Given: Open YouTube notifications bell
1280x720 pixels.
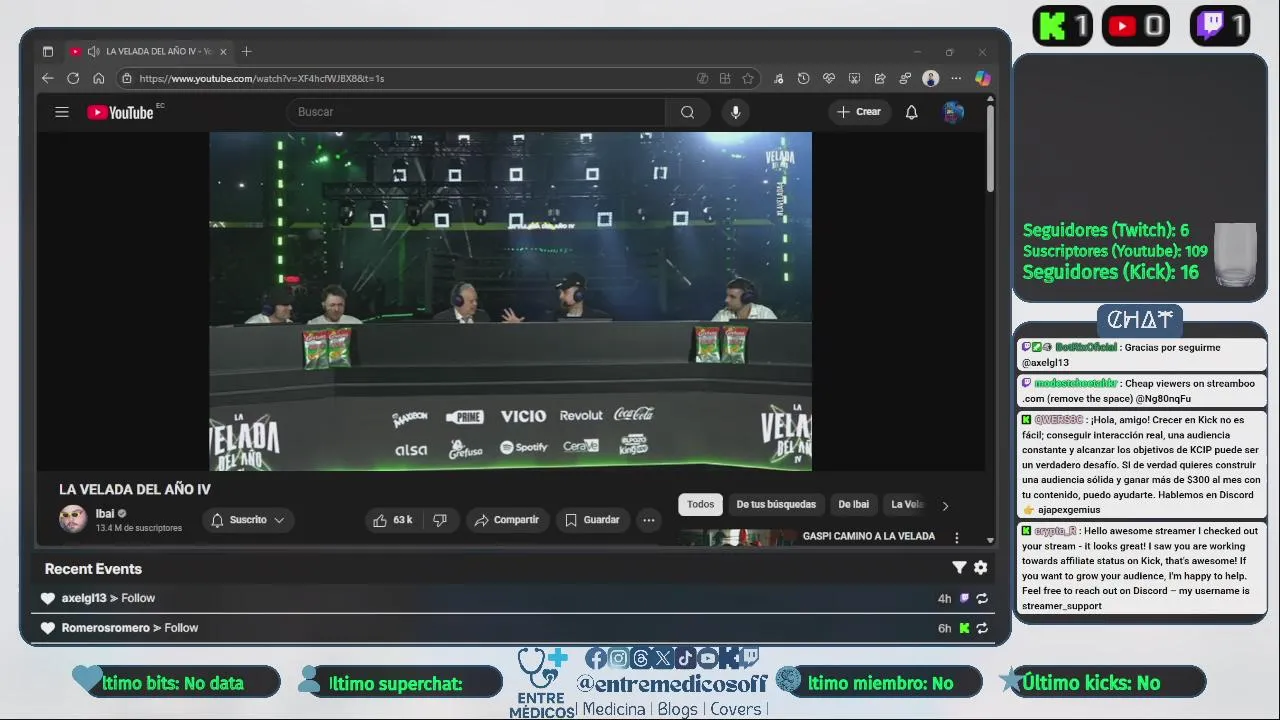Looking at the screenshot, I should (x=911, y=112).
